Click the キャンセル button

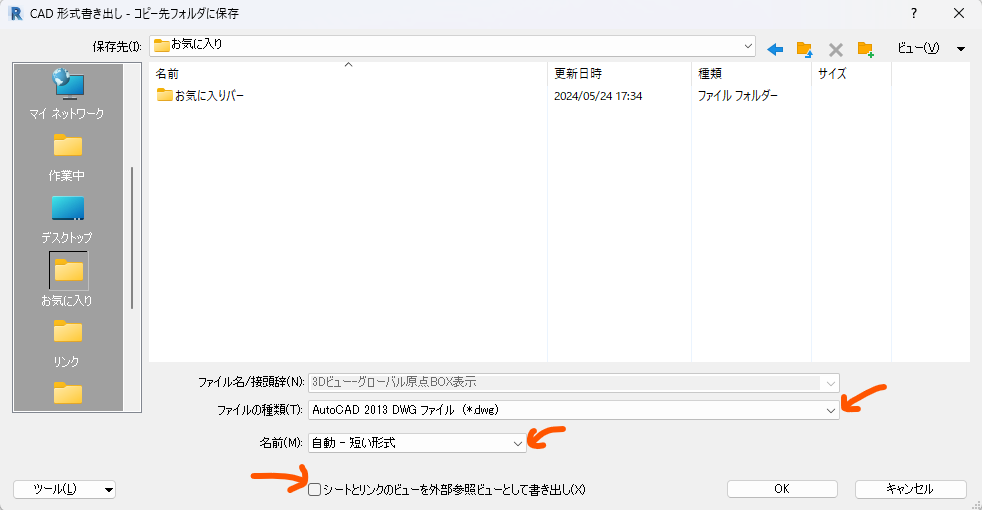tap(910, 489)
